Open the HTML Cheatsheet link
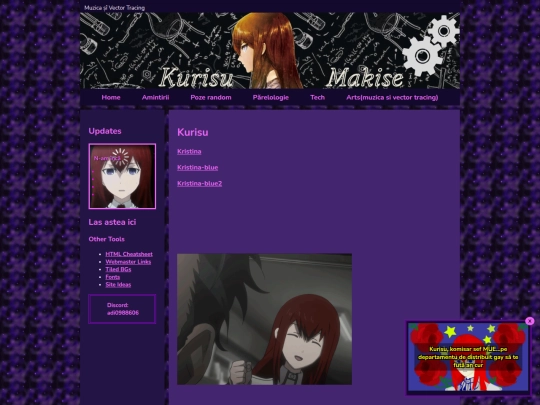The height and width of the screenshot is (405, 540). 129,254
